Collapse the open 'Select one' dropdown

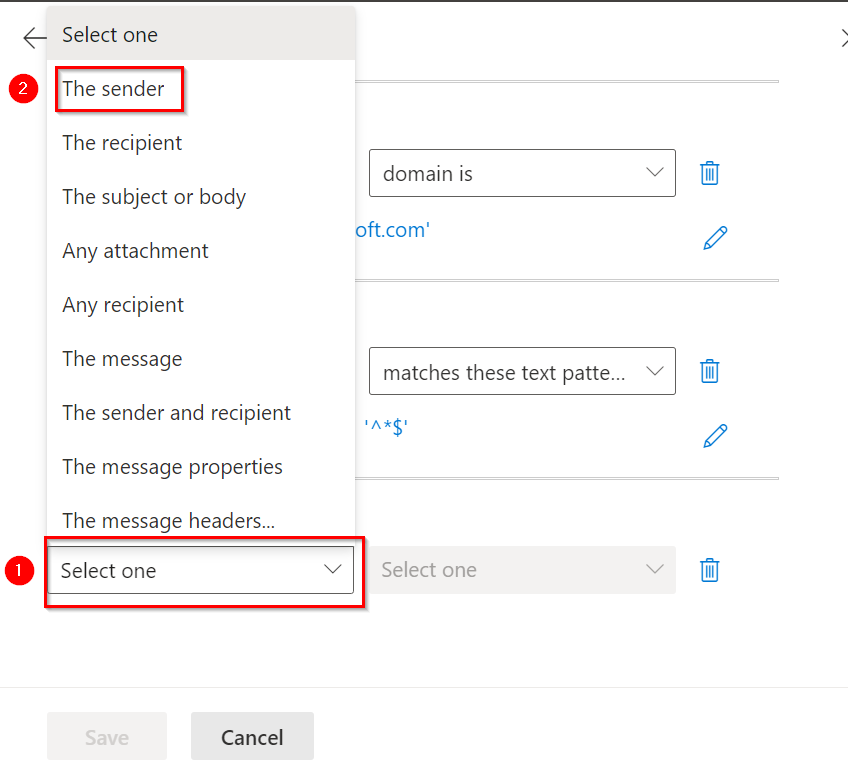click(x=200, y=571)
